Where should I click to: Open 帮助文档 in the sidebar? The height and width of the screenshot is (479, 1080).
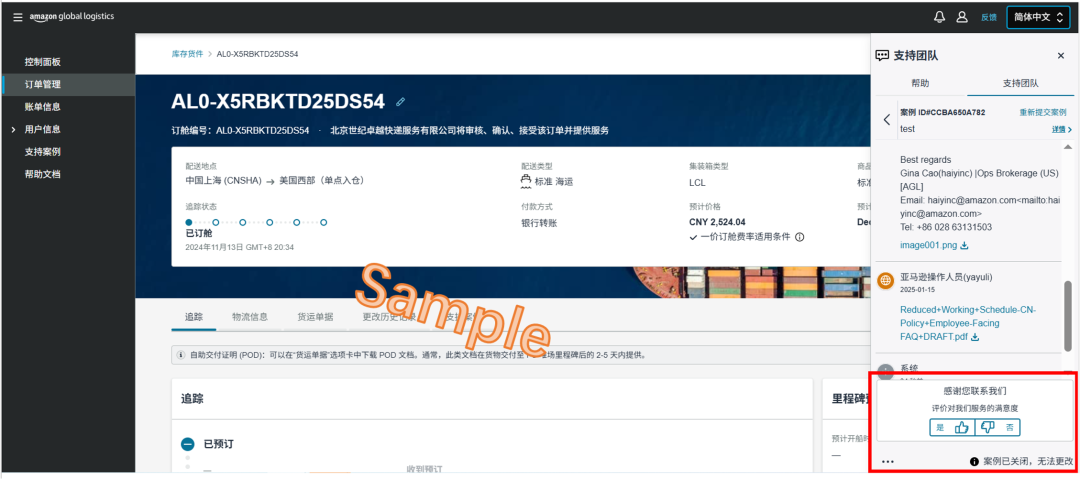(x=43, y=174)
